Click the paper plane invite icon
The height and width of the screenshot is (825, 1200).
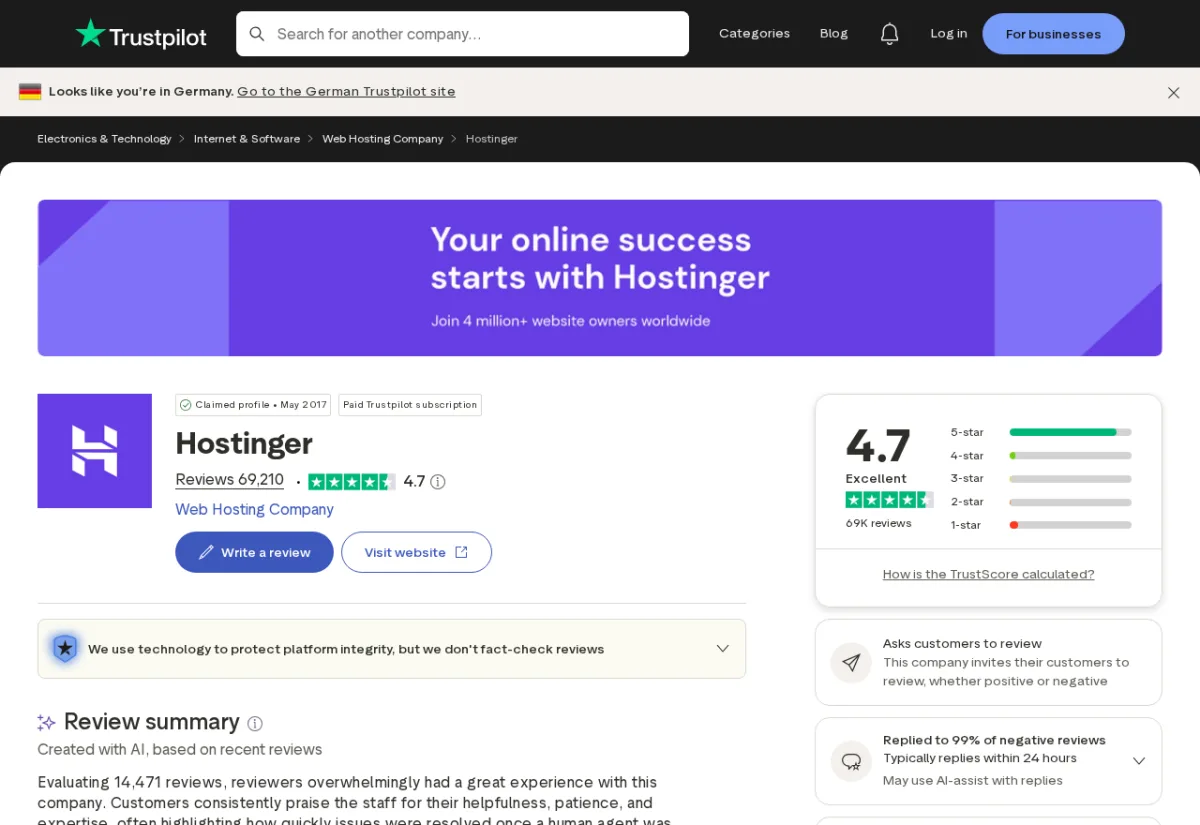(851, 662)
